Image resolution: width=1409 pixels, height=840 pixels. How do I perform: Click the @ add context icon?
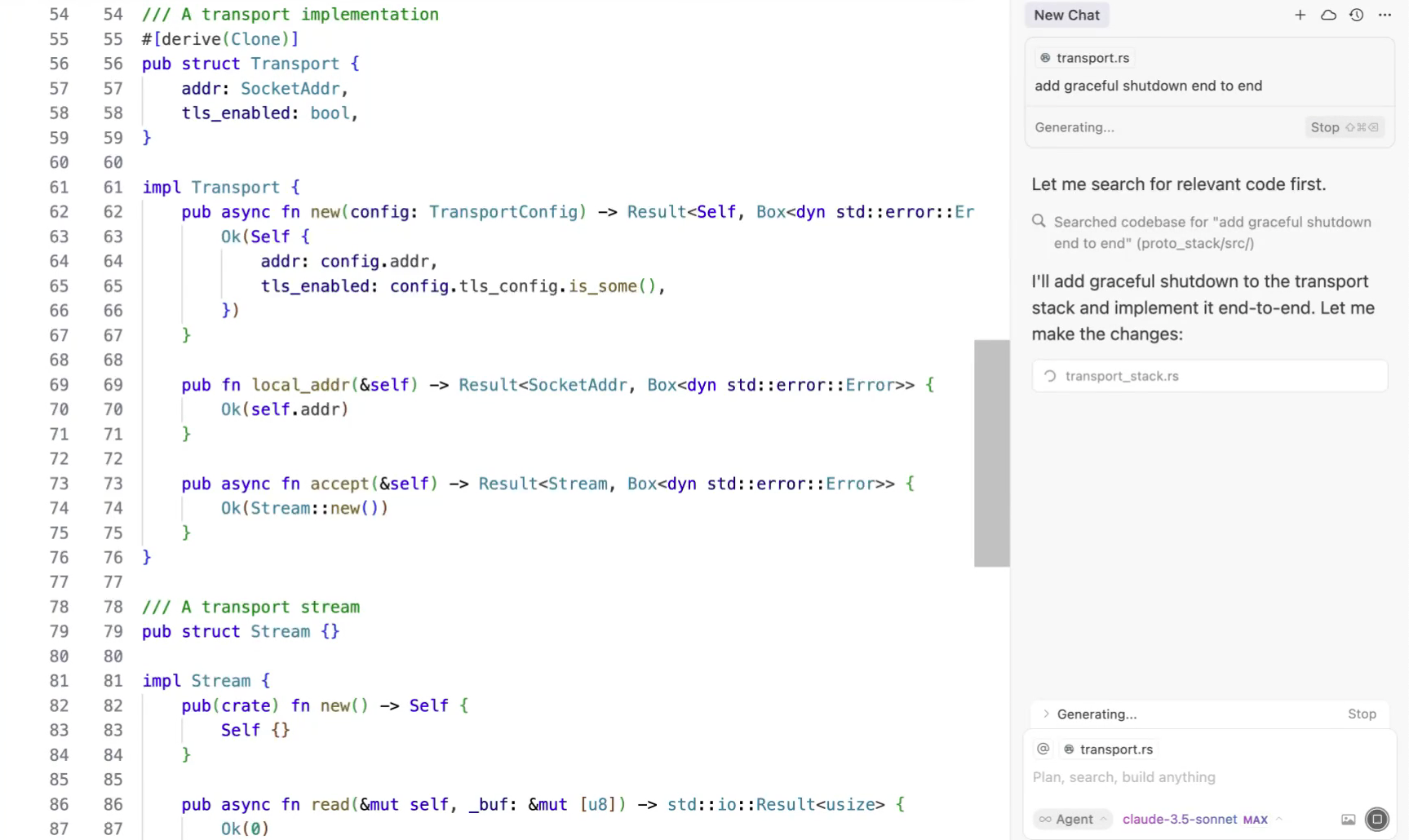[1043, 749]
